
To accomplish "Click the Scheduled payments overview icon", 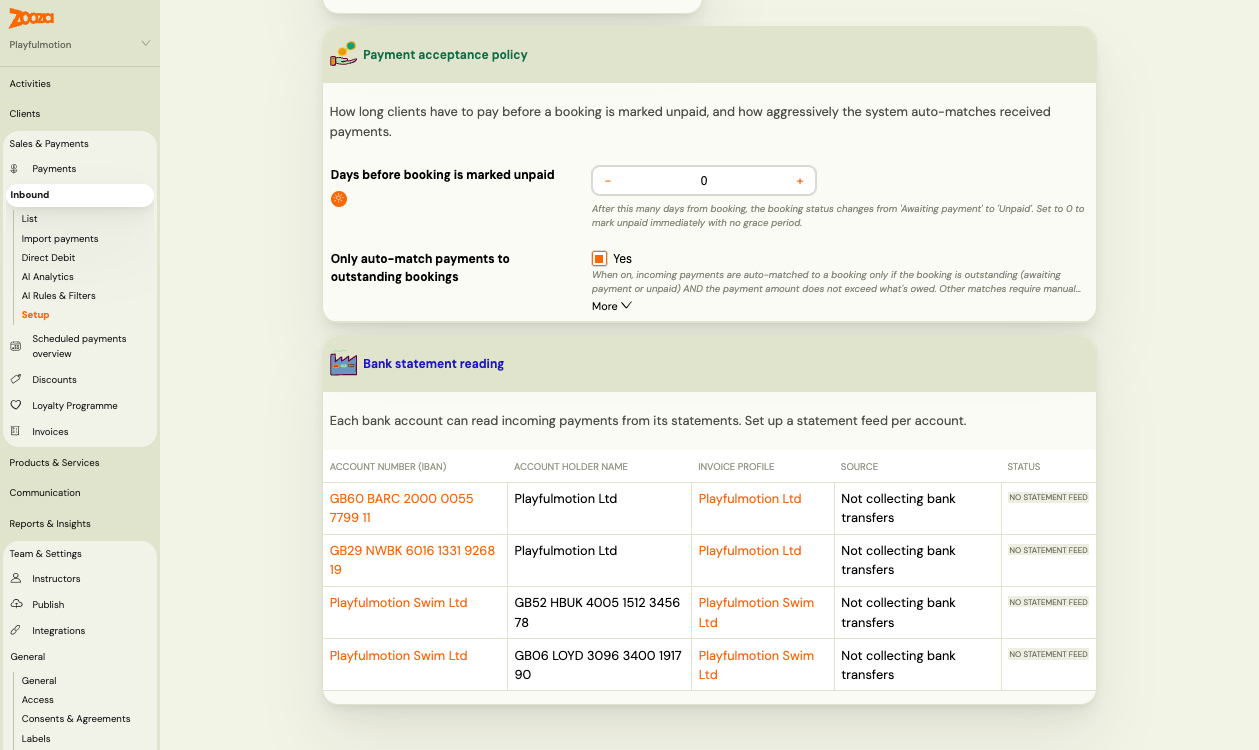I will 15,346.
